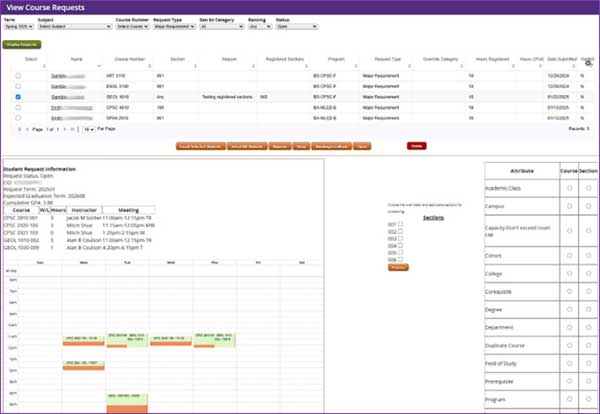Open the Name column filter arrow
Viewport: 600px width, 414px height.
point(99,66)
